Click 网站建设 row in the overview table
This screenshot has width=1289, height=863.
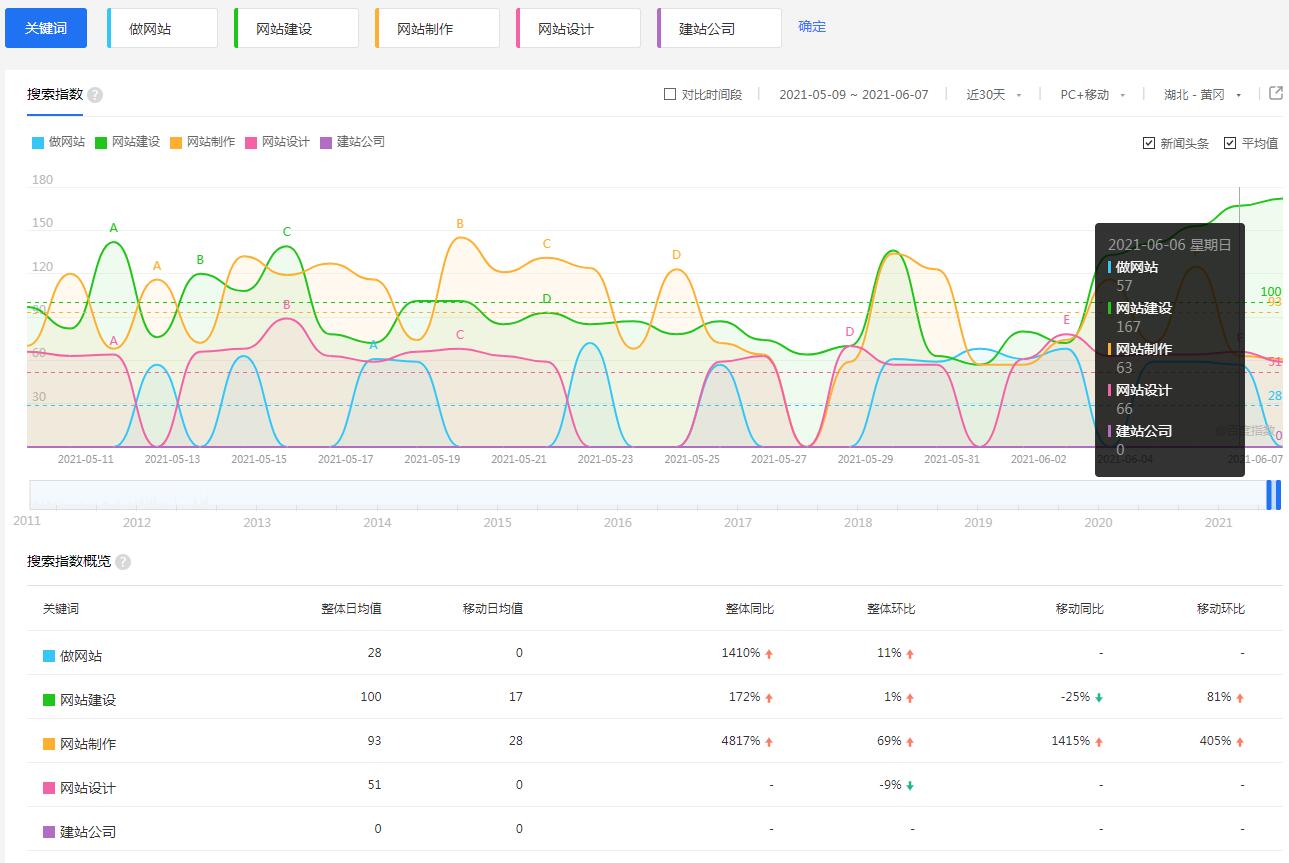coord(655,697)
